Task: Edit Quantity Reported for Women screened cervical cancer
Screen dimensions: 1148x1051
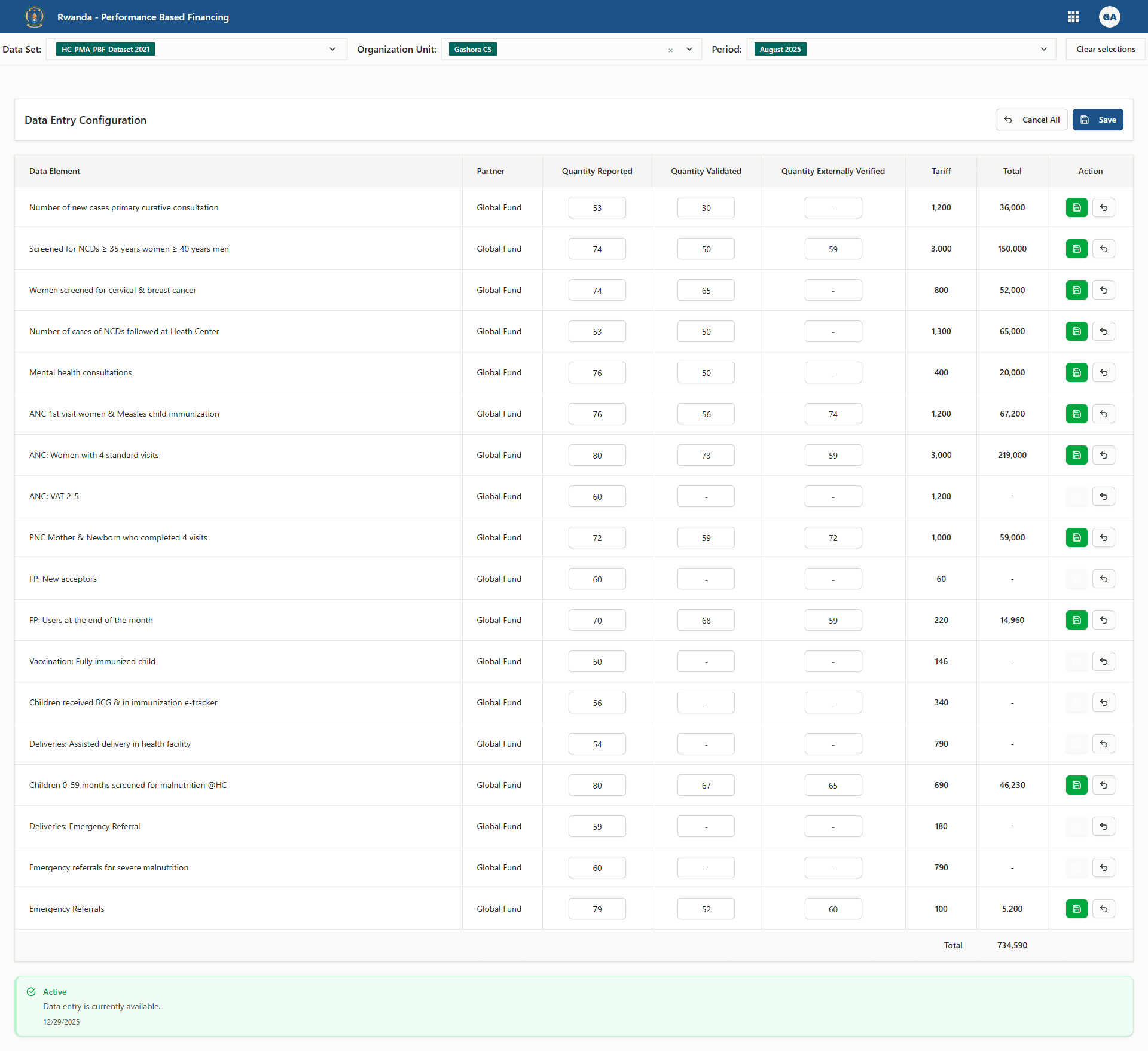Action: click(x=597, y=290)
